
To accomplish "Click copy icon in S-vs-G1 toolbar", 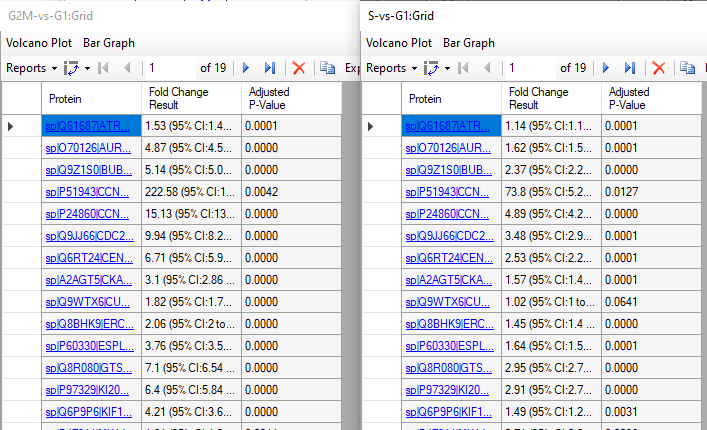I will click(687, 68).
